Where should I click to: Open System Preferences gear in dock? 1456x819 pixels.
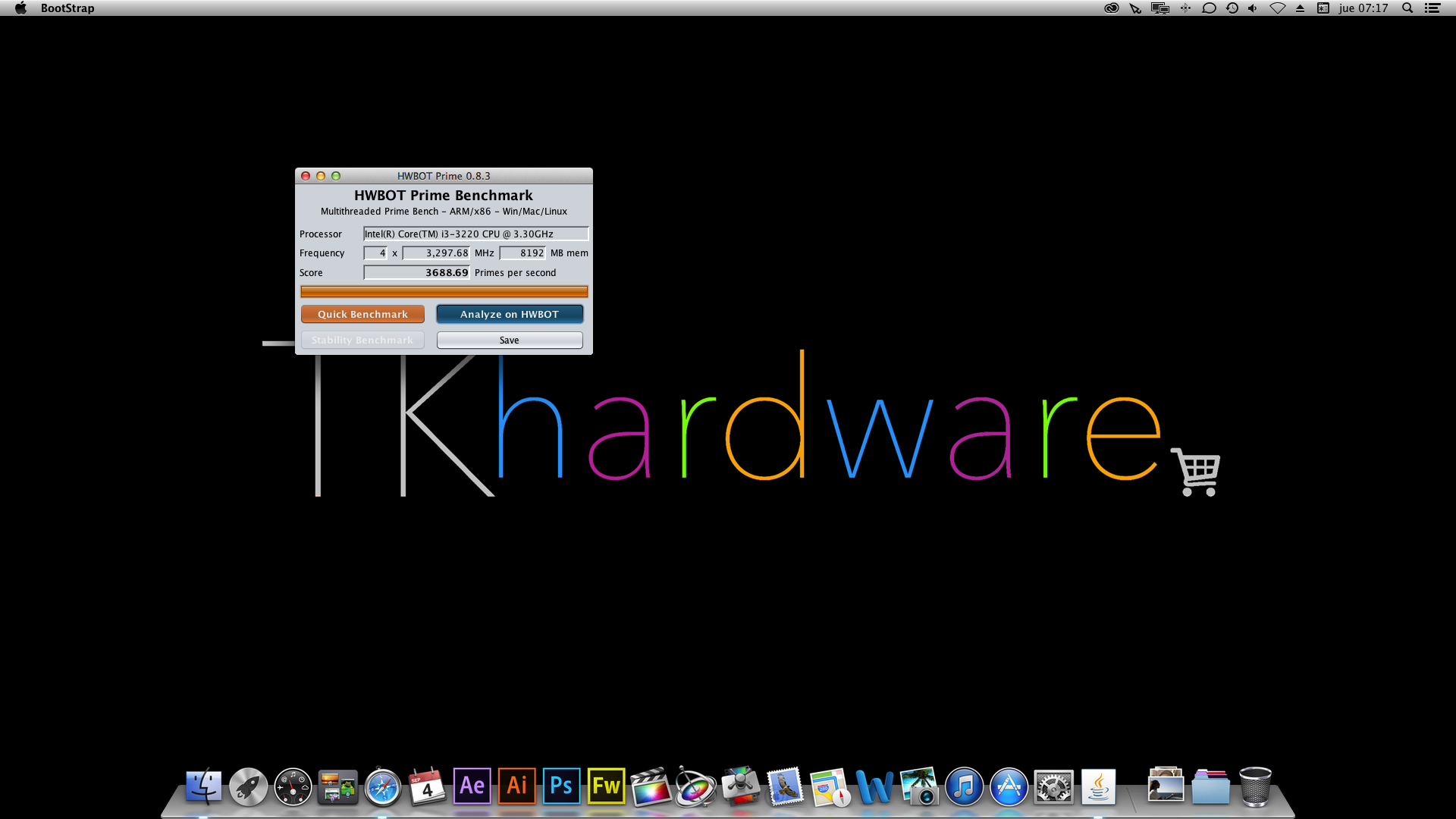(1053, 786)
